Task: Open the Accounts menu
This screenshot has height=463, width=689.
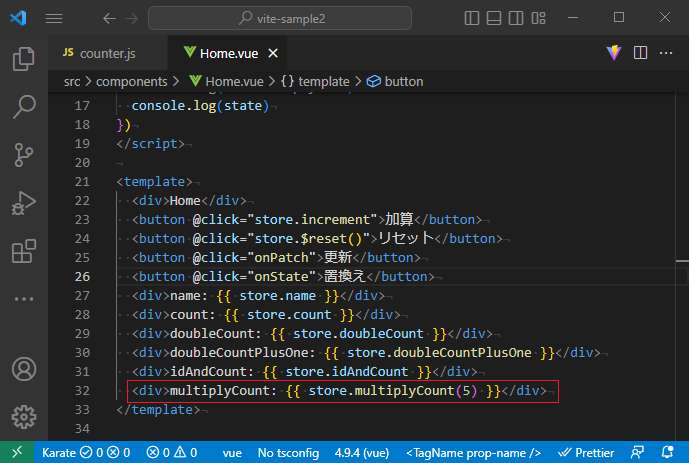Action: (24, 369)
